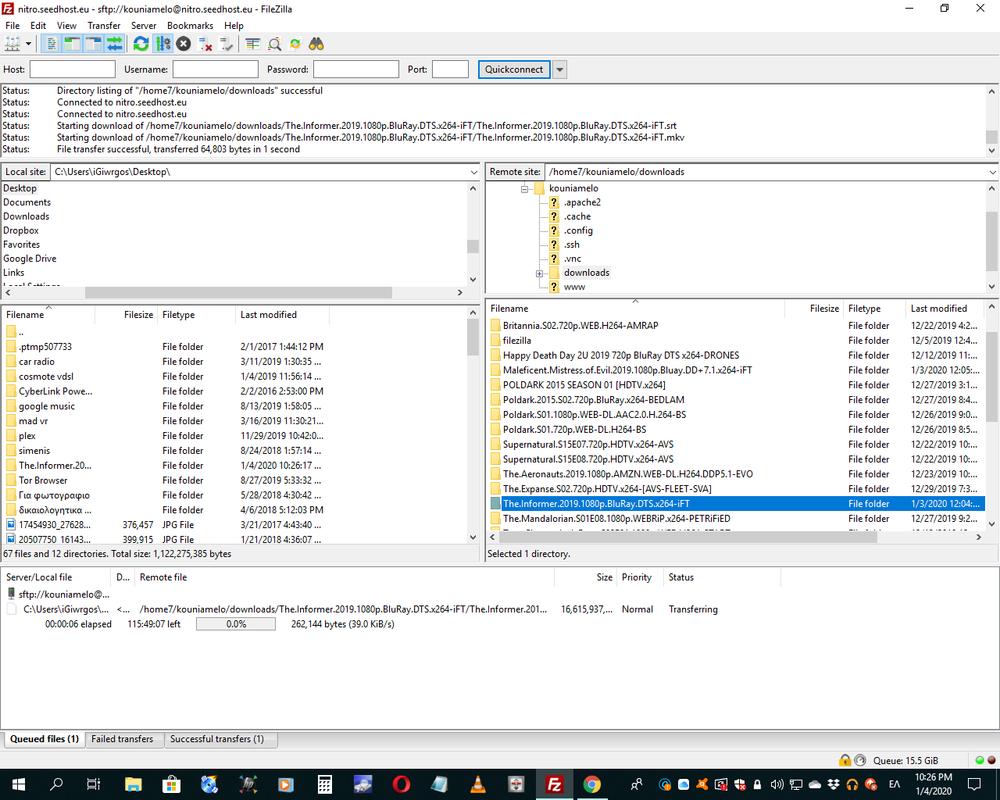Open the Quickconnect history dropdown
The image size is (1000, 800).
click(x=559, y=70)
